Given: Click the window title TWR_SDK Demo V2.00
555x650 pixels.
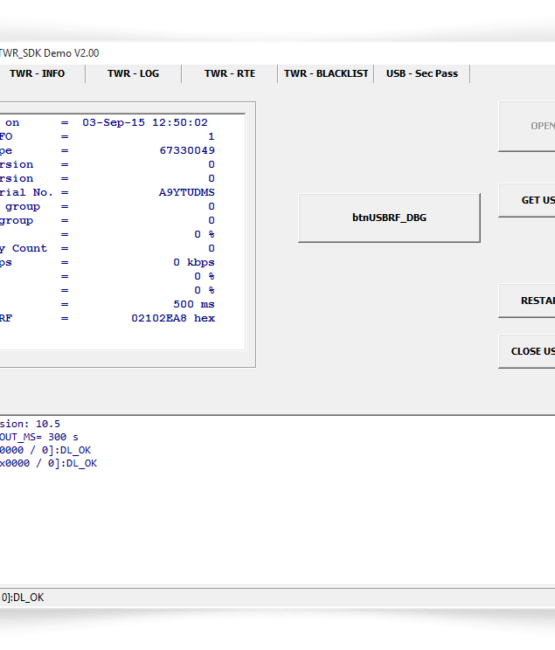Looking at the screenshot, I should point(49,53).
